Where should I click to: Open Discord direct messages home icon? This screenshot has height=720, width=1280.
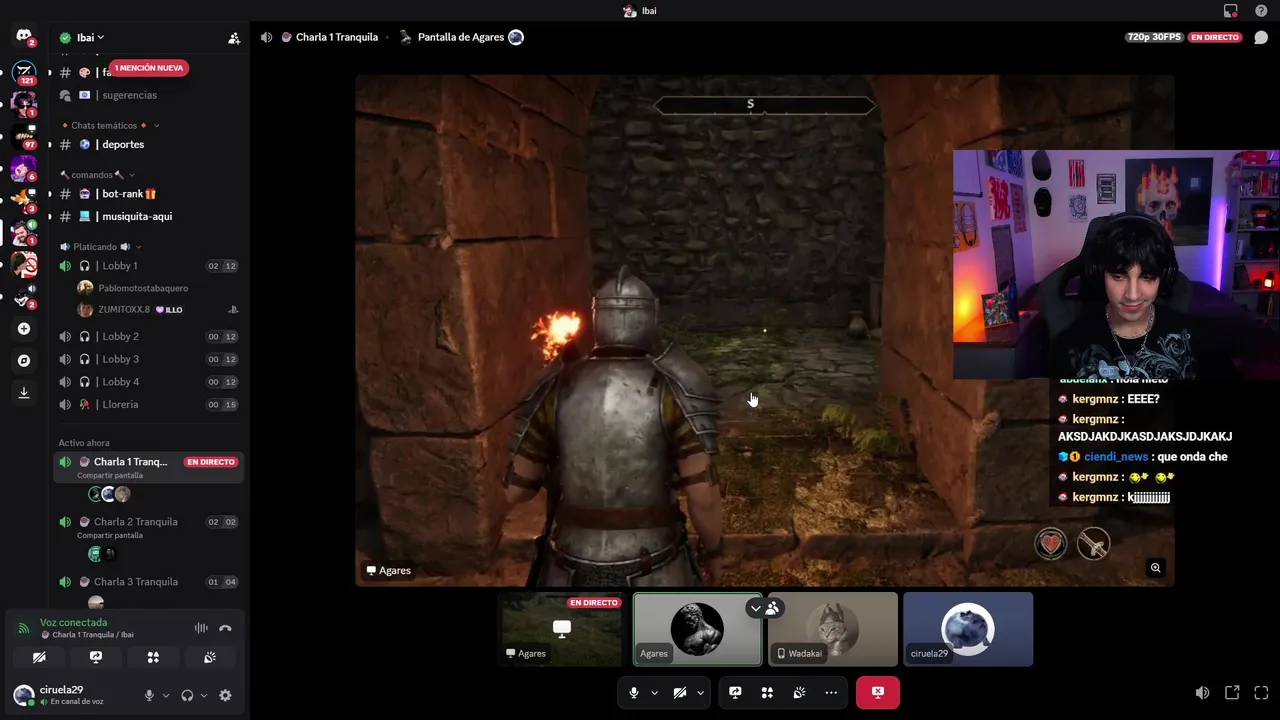click(x=24, y=37)
